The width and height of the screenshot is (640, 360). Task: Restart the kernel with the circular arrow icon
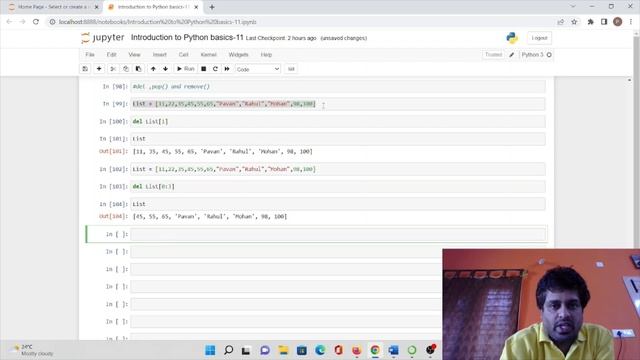[x=215, y=69]
